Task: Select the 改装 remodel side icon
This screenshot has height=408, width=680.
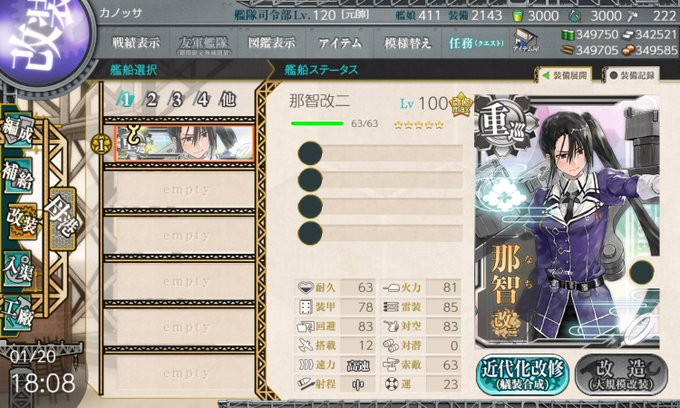Action: point(22,222)
